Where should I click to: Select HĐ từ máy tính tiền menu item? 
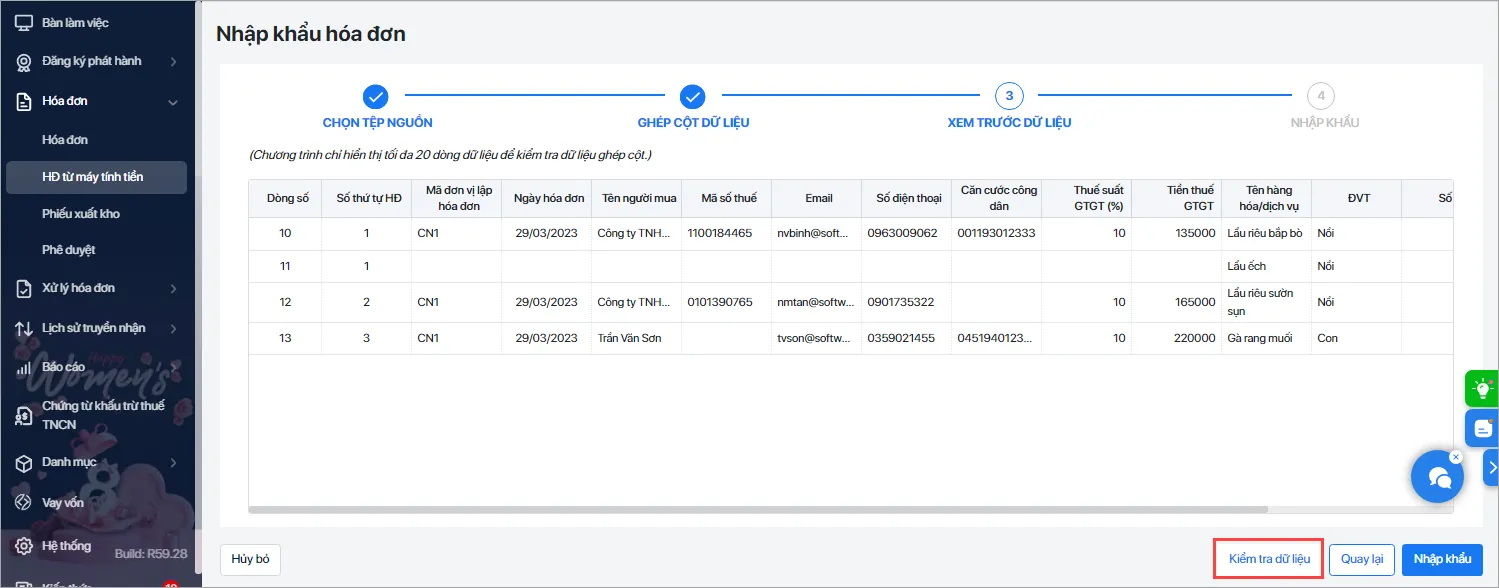[x=93, y=177]
